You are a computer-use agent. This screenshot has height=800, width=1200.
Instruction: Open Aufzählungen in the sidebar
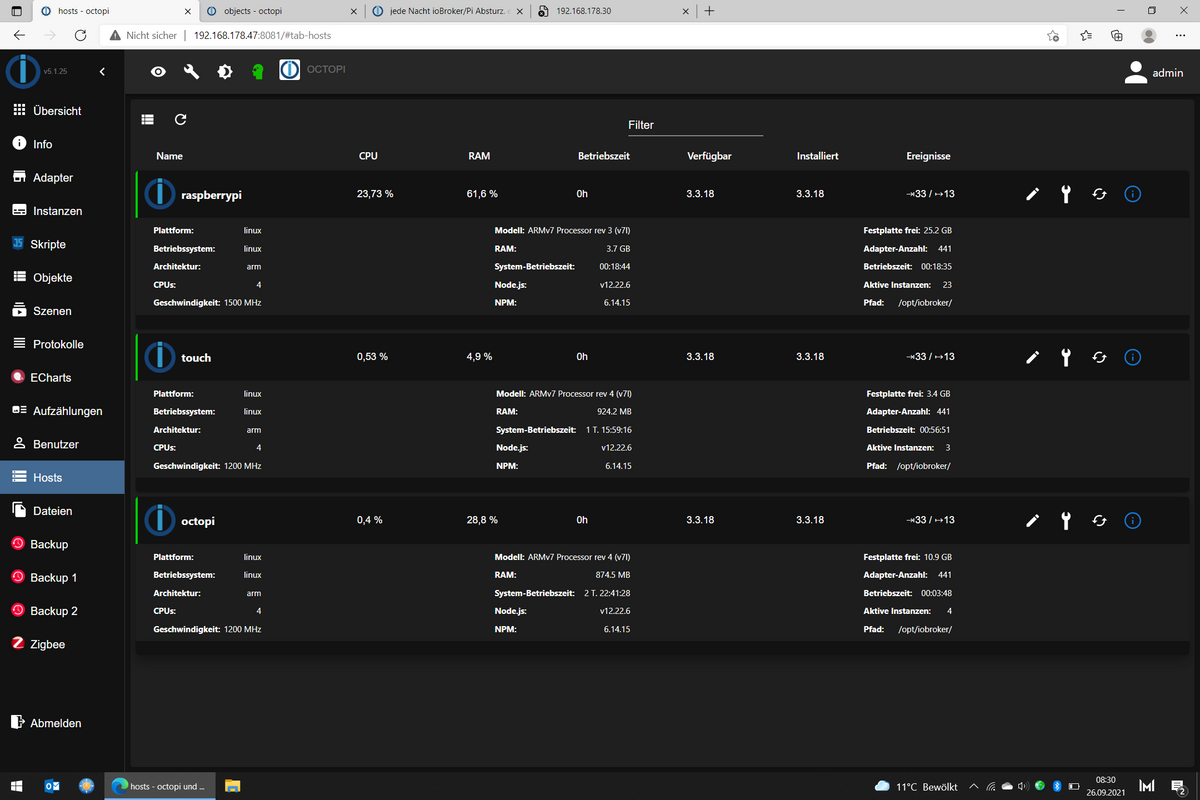pyautogui.click(x=62, y=411)
